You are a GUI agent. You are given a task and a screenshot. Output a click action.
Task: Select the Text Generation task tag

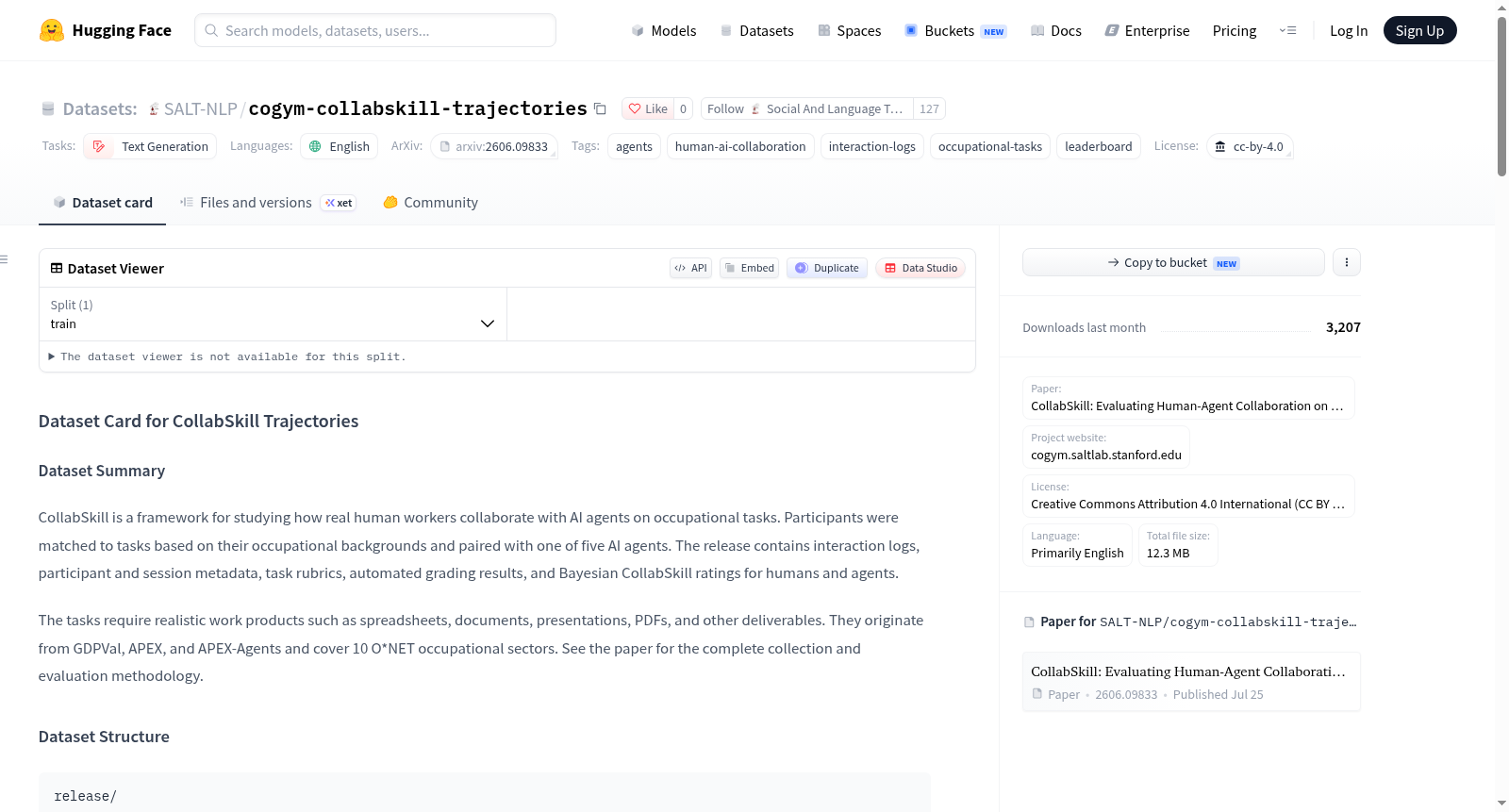pos(150,146)
